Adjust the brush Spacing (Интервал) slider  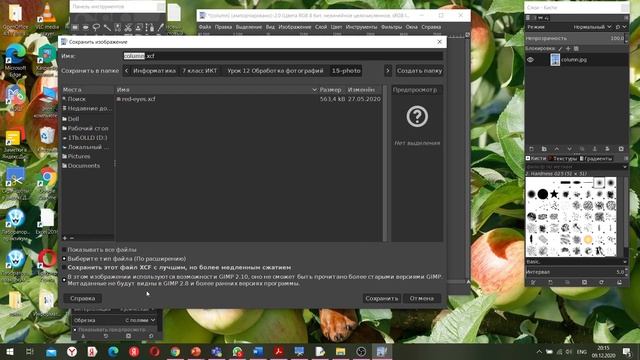coord(575,272)
